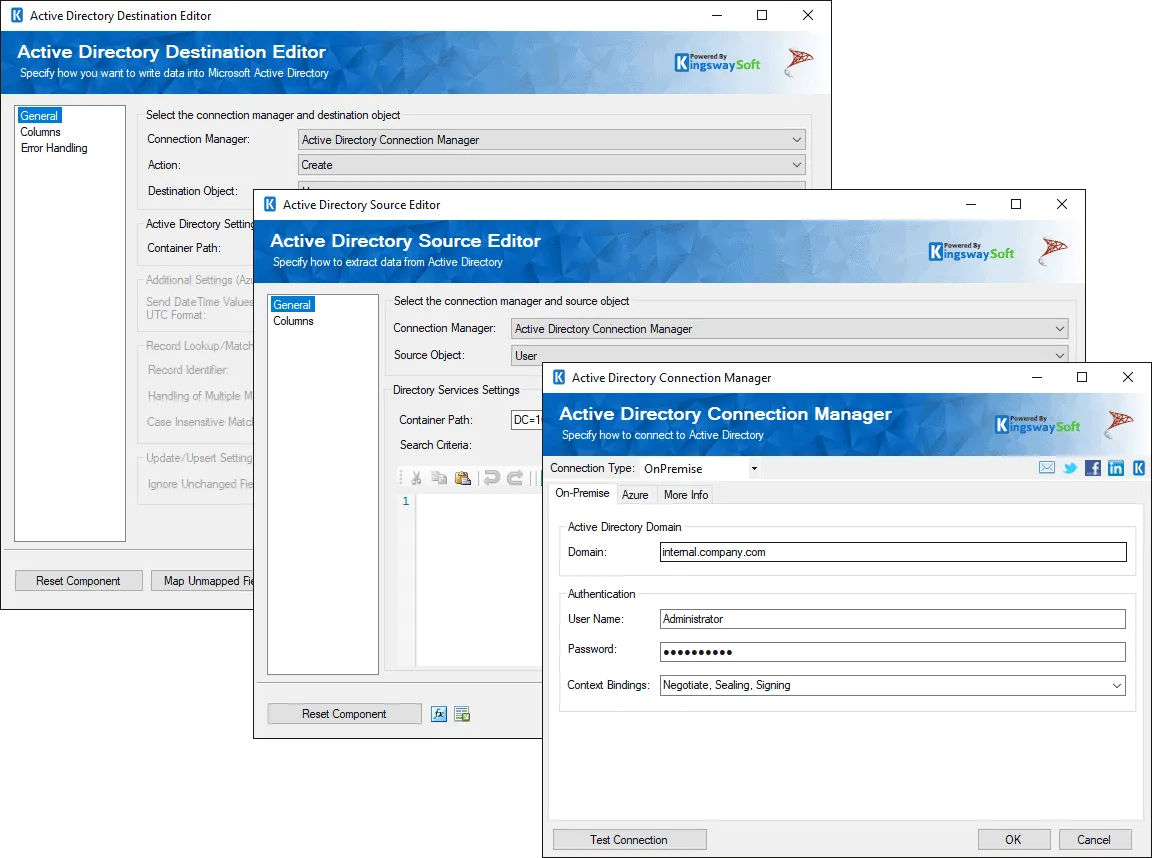Click the Undo arrow in Search Criteria toolbar
This screenshot has width=1152, height=858.
coord(491,478)
